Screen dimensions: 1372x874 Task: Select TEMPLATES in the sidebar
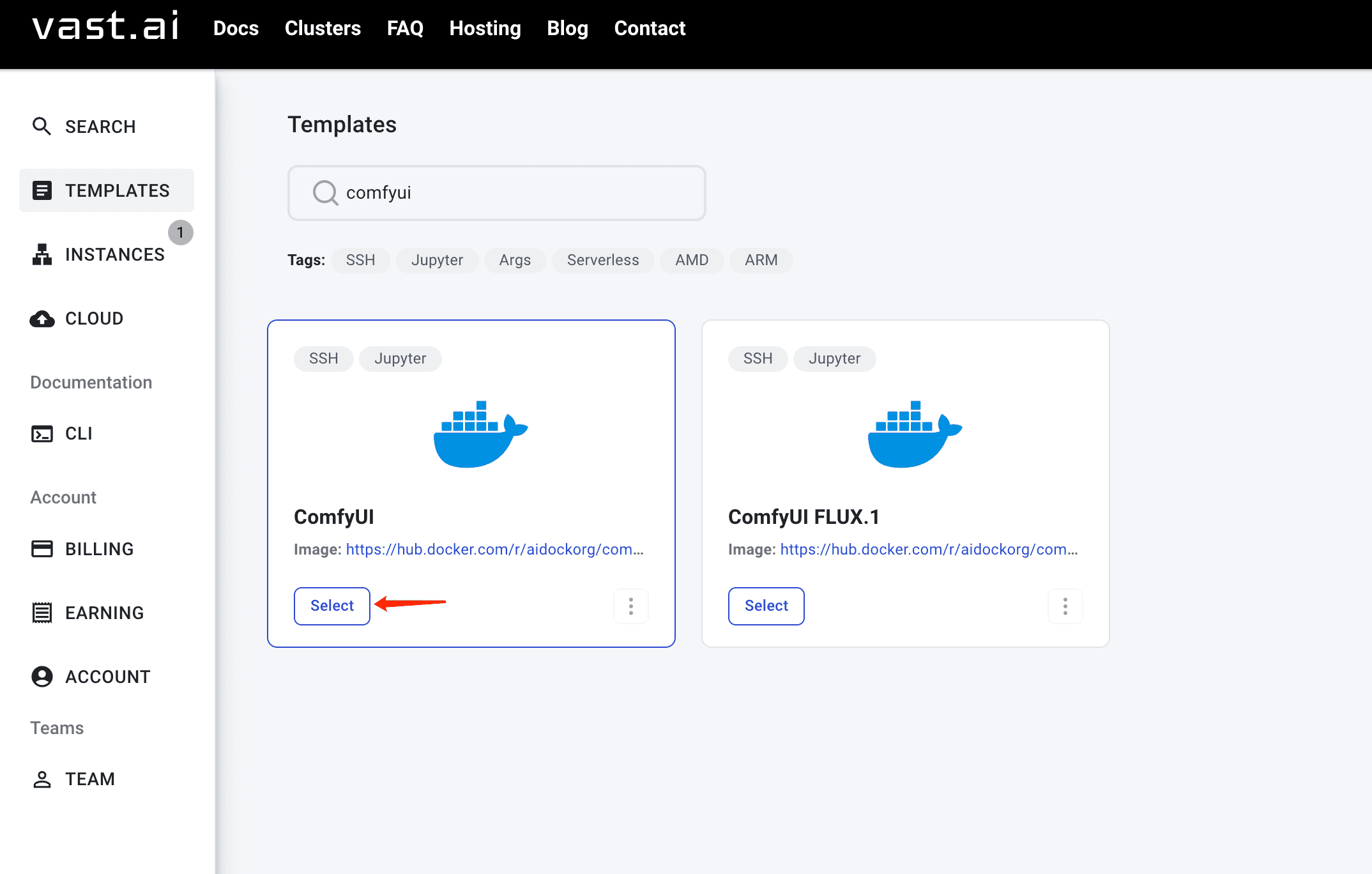(x=107, y=190)
